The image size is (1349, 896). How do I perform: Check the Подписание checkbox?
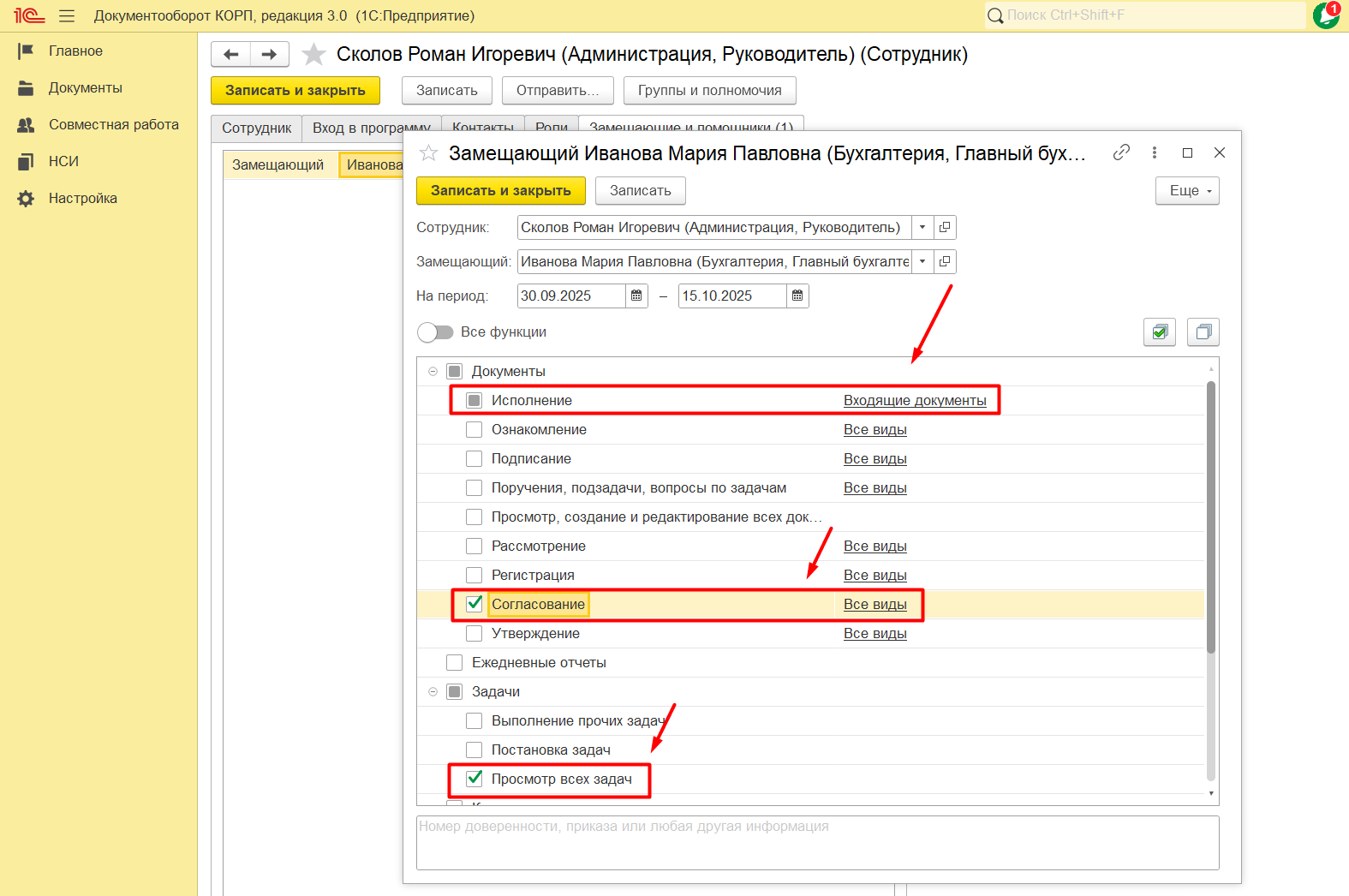tap(475, 458)
